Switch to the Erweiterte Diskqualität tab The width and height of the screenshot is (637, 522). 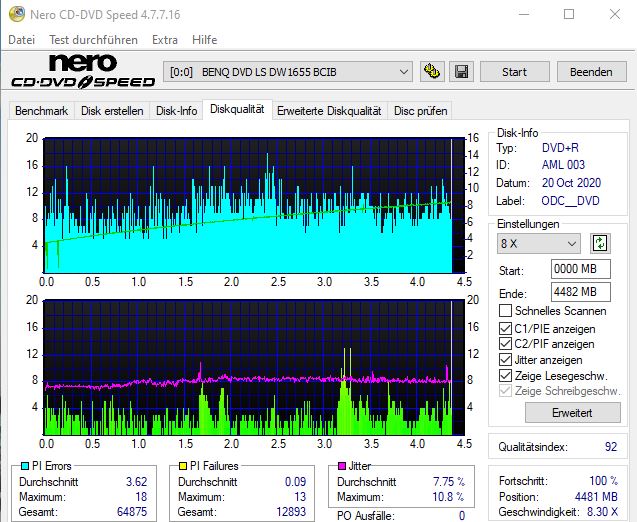point(329,111)
